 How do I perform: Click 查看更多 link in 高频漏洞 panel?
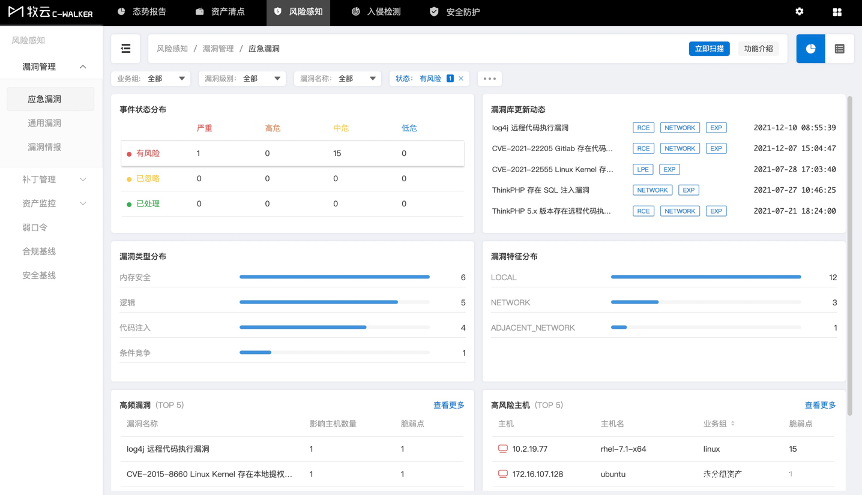coord(449,405)
